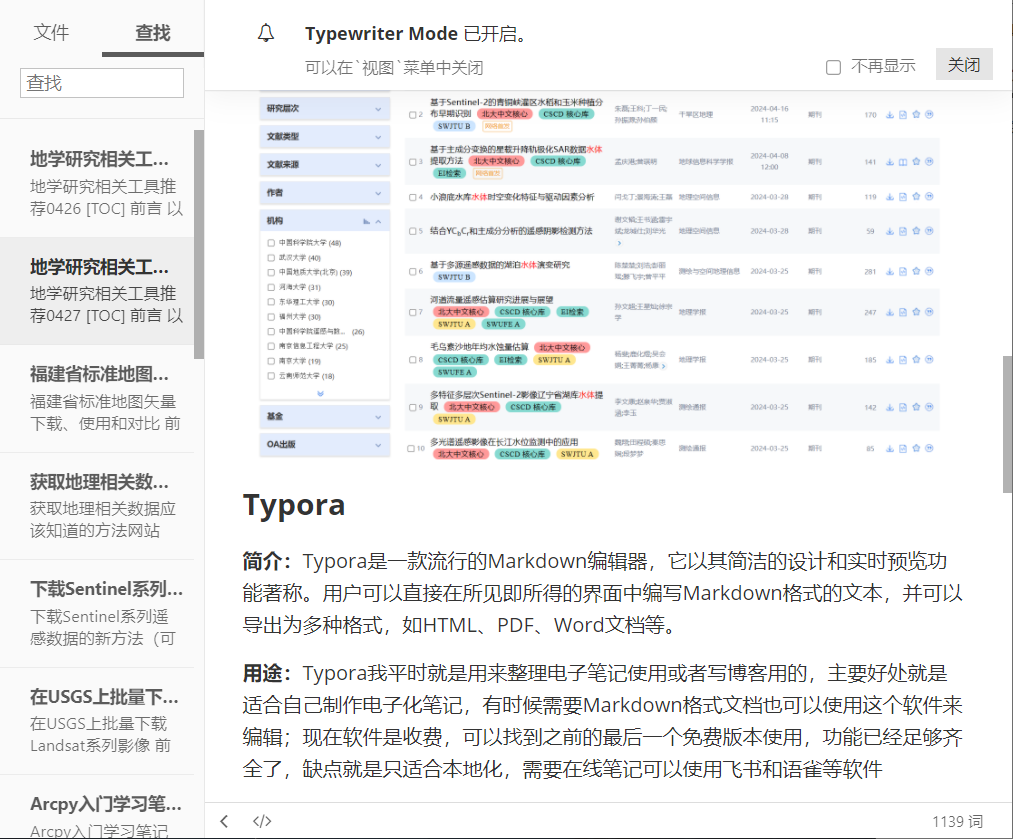Click the document vertical scrollbar

(x=1008, y=424)
